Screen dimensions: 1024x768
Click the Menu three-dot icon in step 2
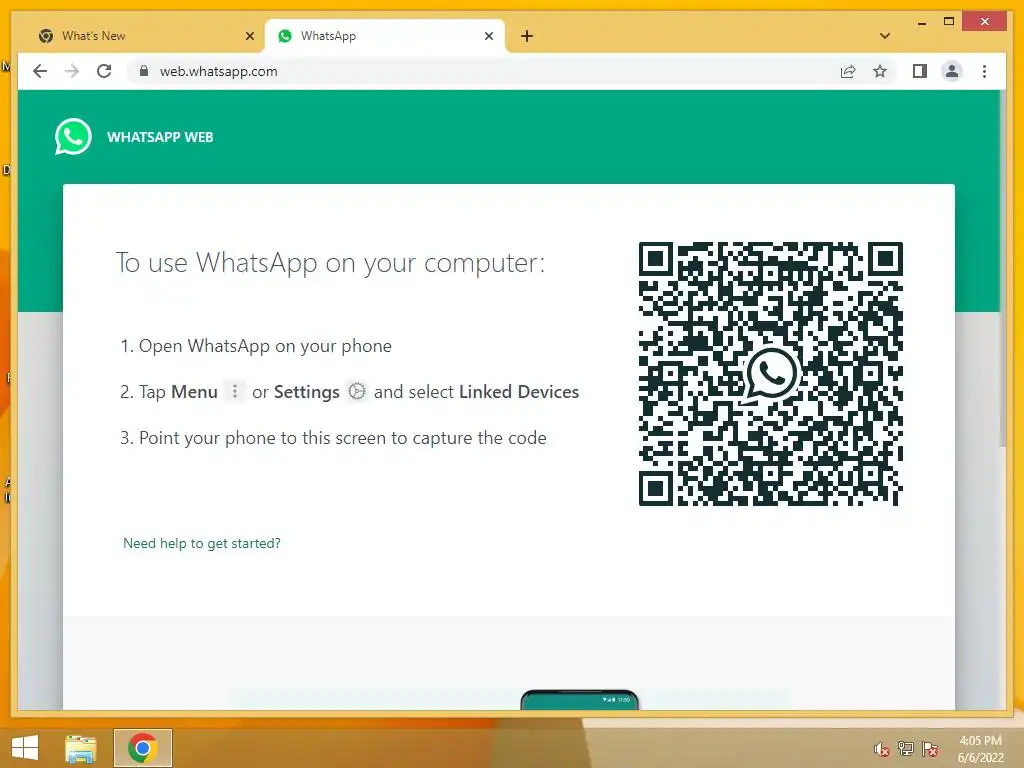[234, 391]
